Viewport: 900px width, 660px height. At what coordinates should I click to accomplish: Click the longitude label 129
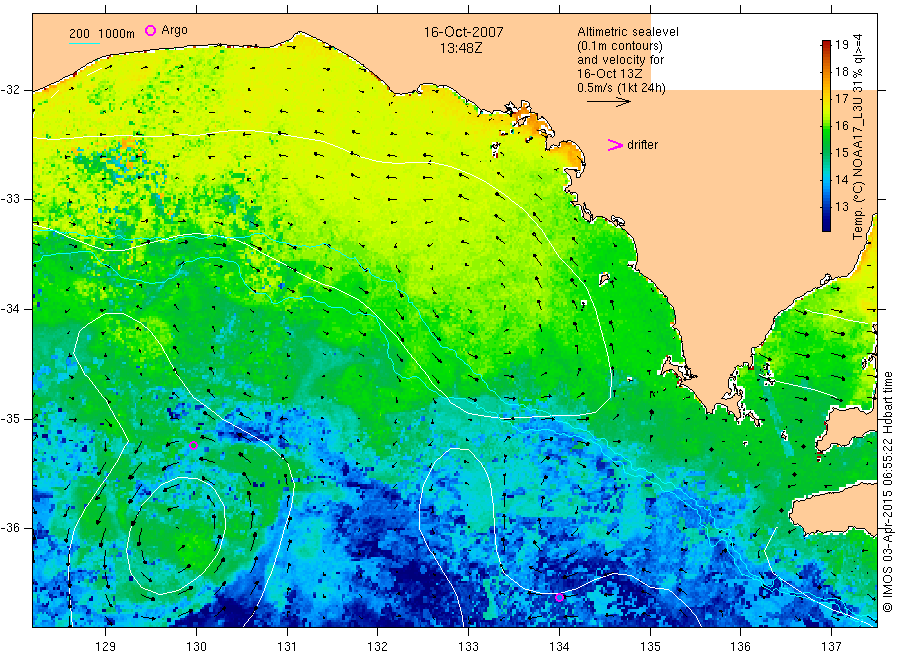pos(106,647)
